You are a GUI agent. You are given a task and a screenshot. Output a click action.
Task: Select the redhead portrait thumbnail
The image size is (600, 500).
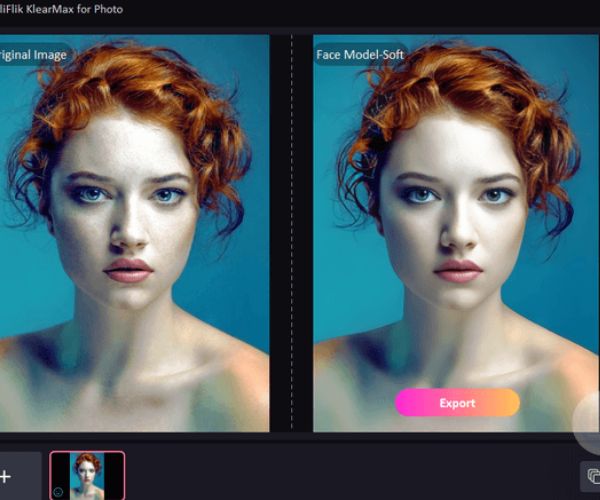pyautogui.click(x=87, y=476)
